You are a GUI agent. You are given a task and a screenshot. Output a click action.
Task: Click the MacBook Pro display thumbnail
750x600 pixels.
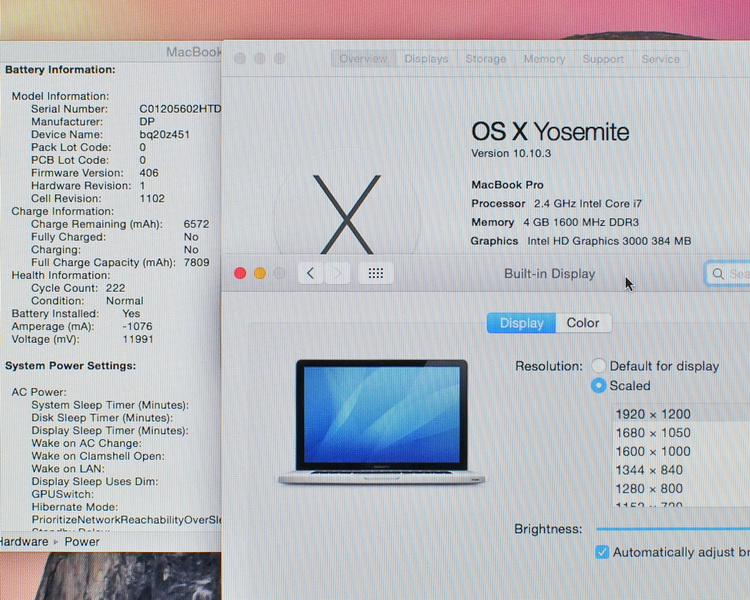click(x=381, y=422)
